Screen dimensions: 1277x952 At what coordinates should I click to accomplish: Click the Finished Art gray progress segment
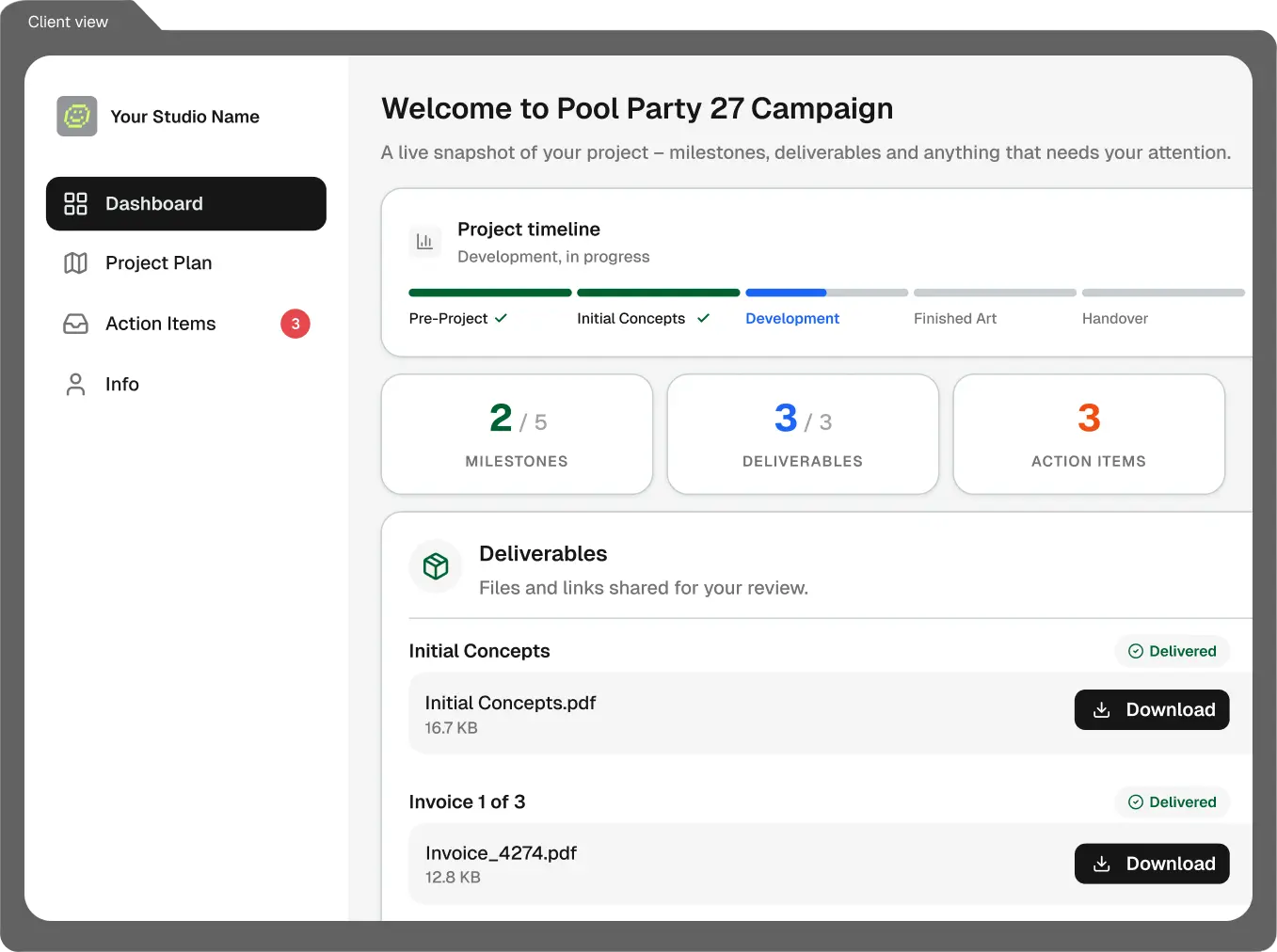coord(995,293)
